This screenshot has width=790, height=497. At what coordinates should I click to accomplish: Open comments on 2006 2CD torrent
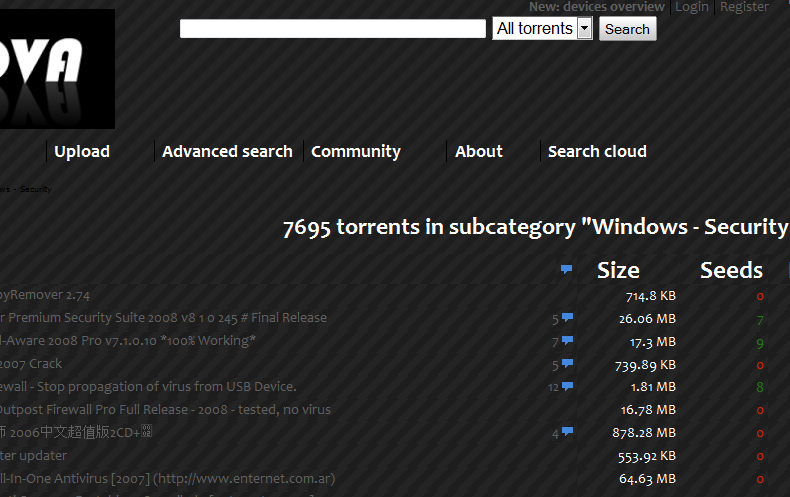[x=567, y=432]
